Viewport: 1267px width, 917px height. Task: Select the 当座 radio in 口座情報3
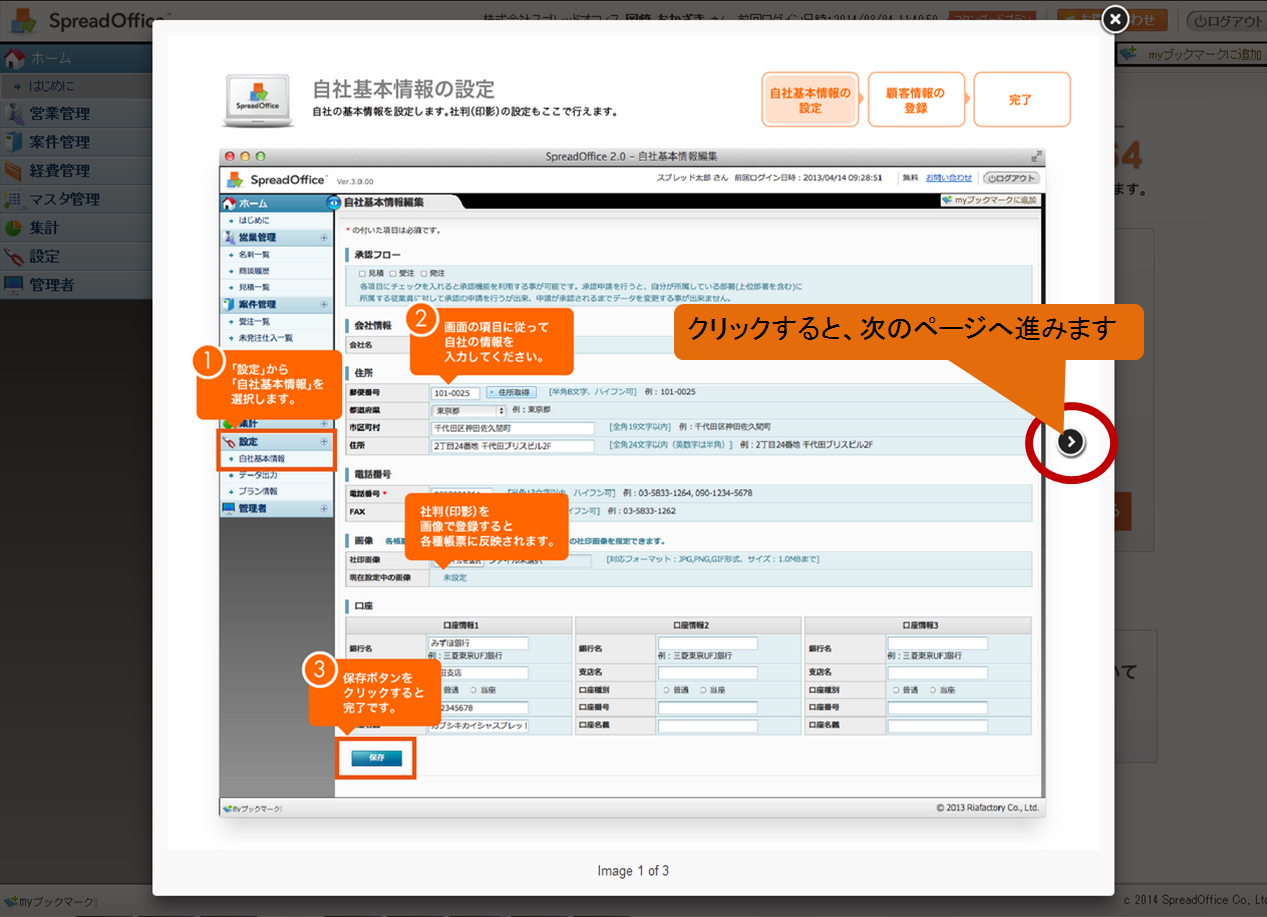[x=933, y=690]
